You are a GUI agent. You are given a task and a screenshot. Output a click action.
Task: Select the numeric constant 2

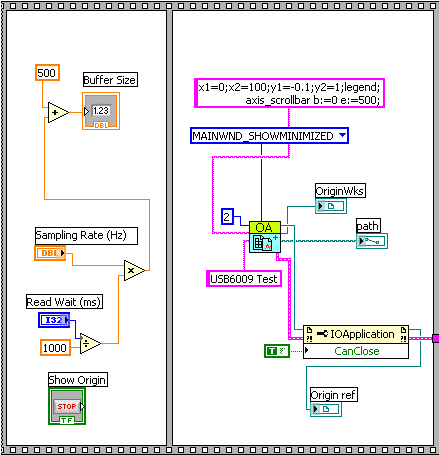pyautogui.click(x=227, y=217)
